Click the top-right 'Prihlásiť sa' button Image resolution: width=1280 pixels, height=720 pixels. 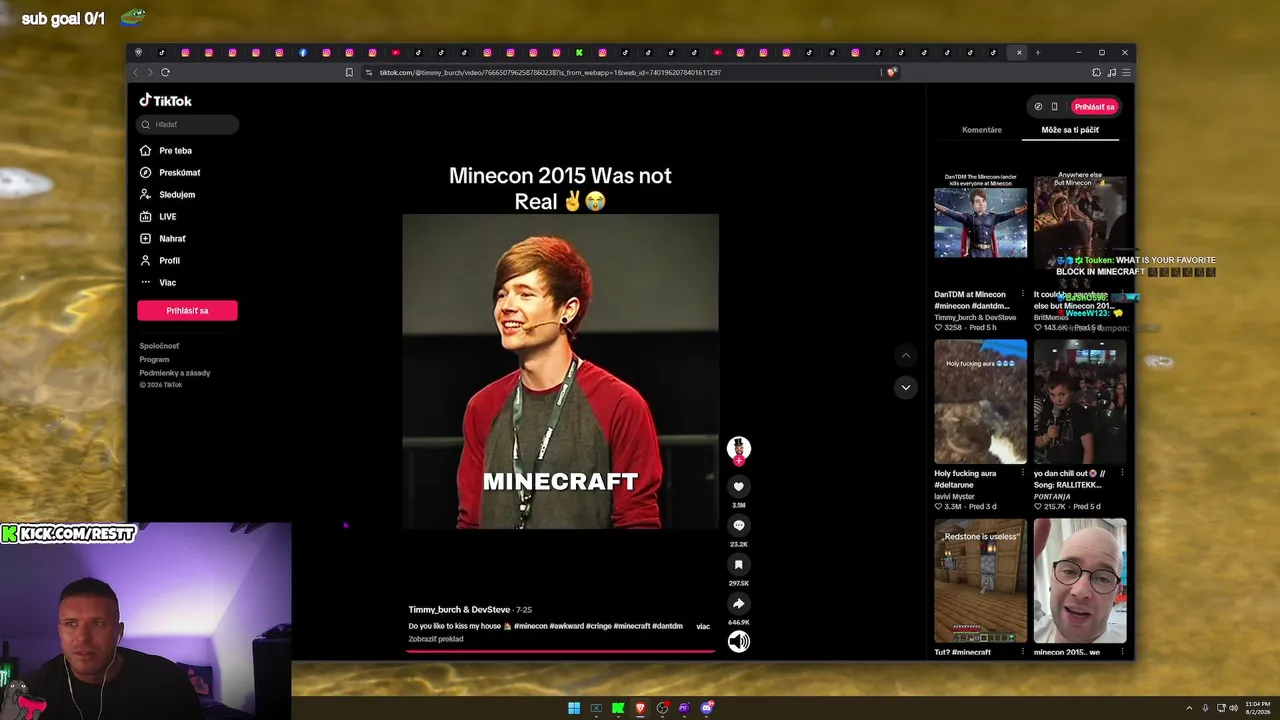tap(1095, 107)
